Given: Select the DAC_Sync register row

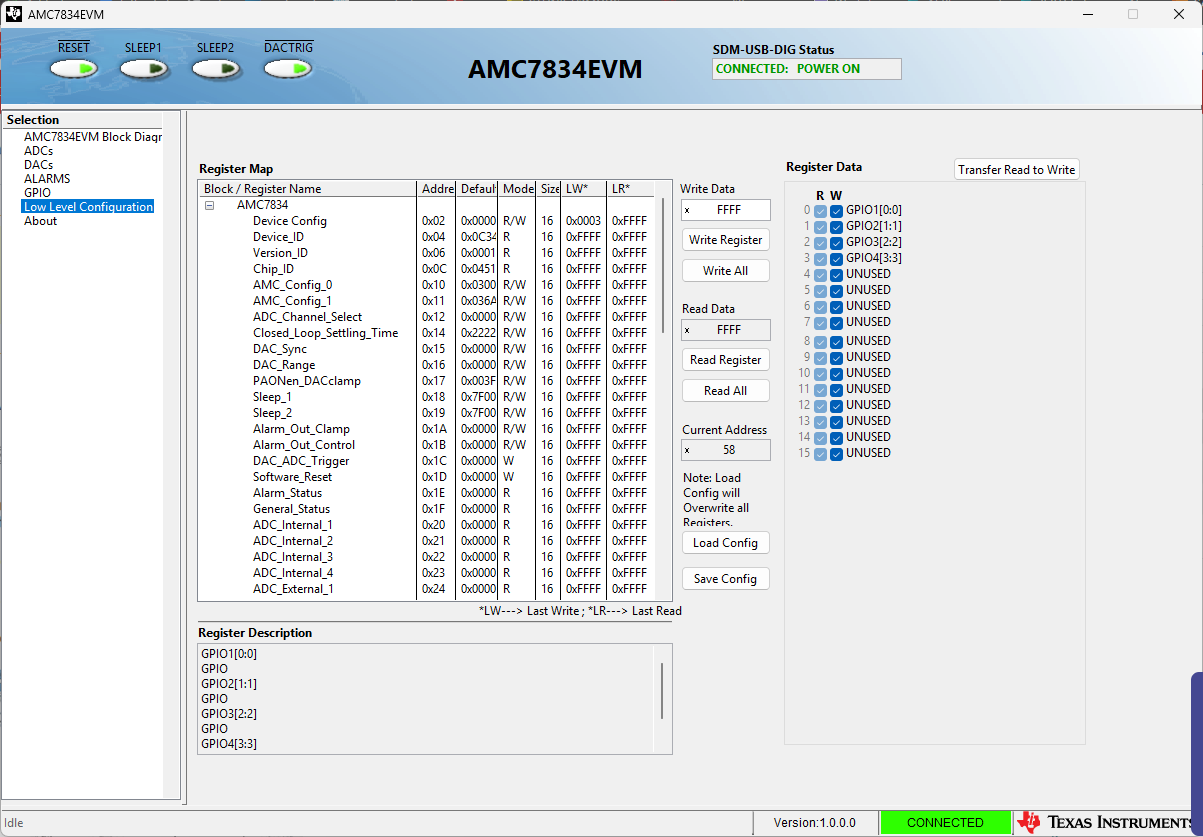Looking at the screenshot, I should coord(427,349).
